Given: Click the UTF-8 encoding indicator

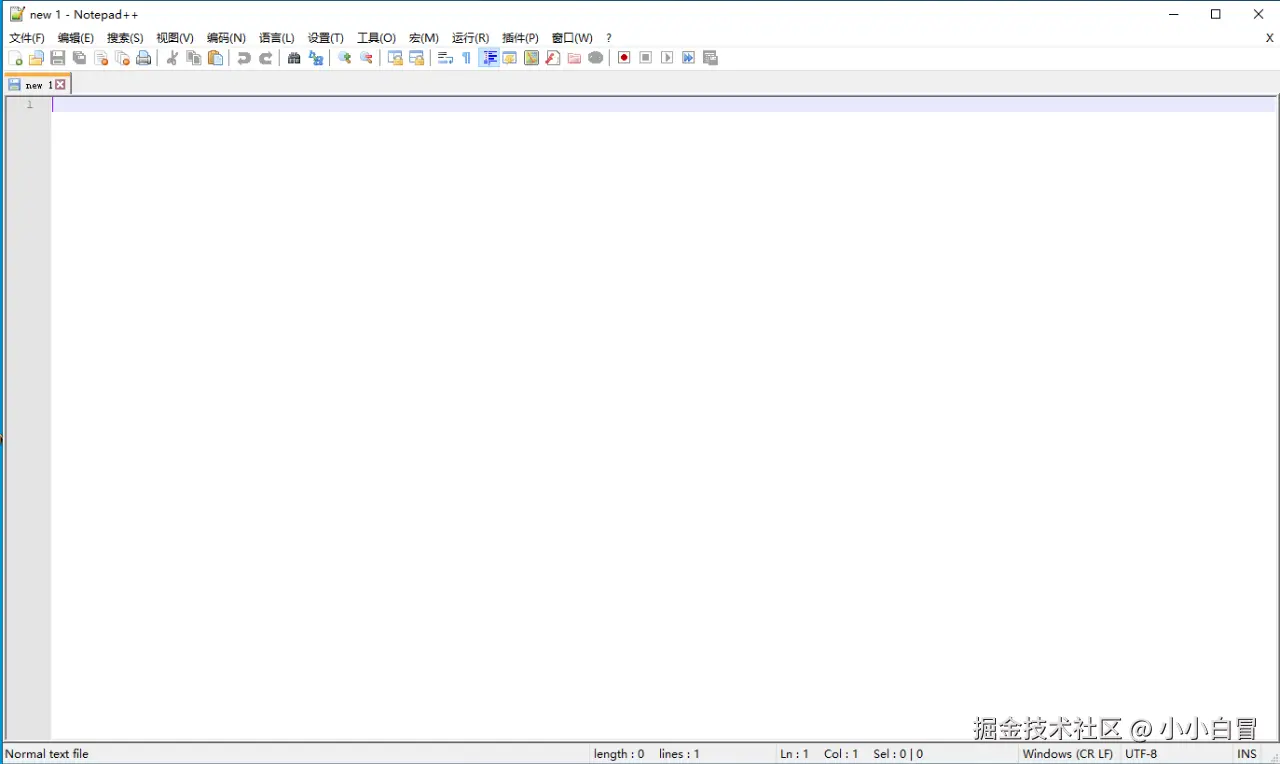Looking at the screenshot, I should click(1141, 754).
